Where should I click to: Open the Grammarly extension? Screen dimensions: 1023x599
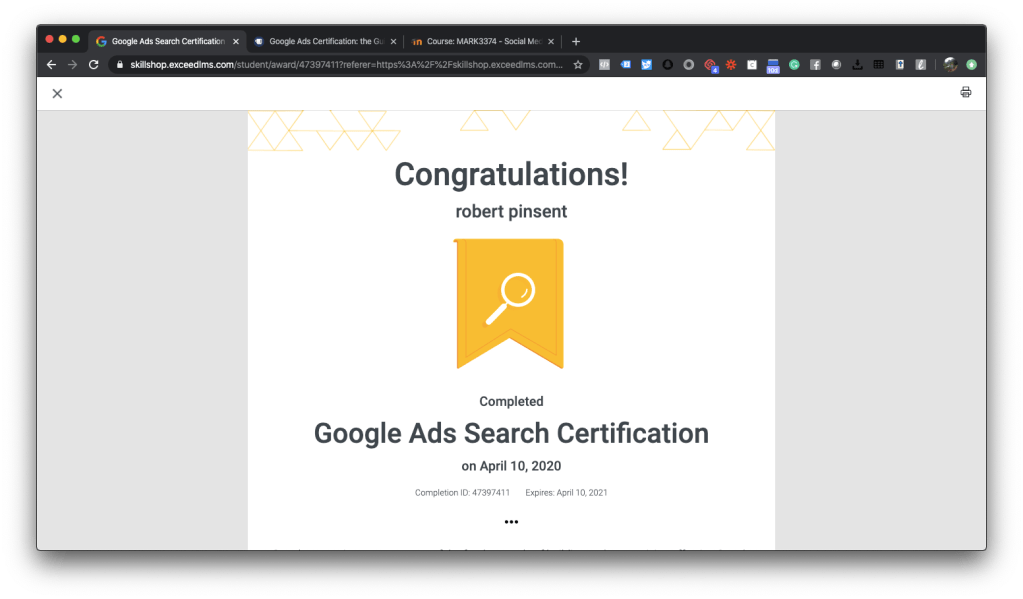point(794,64)
